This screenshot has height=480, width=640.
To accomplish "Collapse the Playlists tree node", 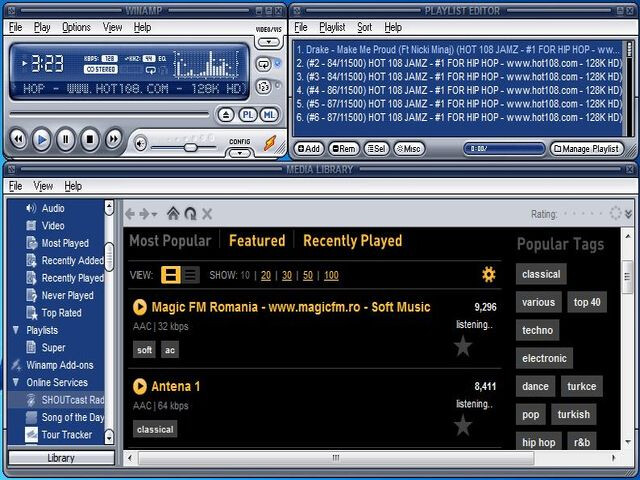I will click(x=16, y=330).
